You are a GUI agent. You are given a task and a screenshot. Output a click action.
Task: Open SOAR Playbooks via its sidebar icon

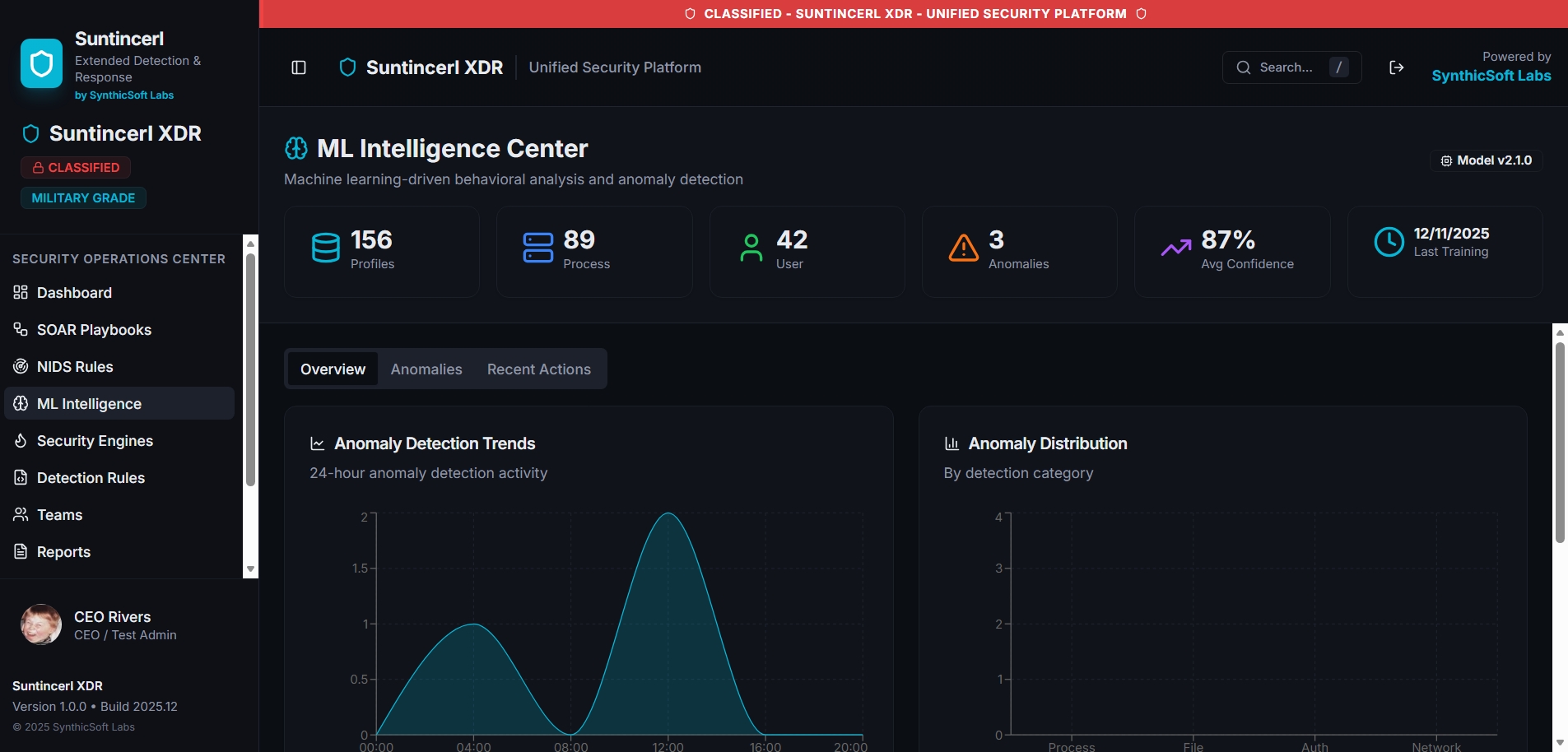21,329
